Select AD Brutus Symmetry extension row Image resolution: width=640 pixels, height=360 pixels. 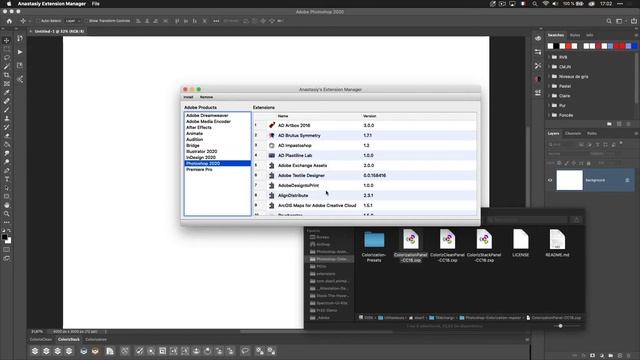[x=364, y=136]
